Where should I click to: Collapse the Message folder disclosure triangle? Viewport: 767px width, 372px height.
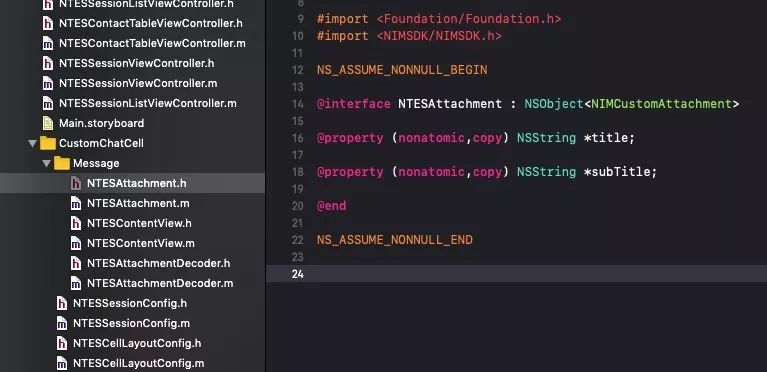pos(46,163)
